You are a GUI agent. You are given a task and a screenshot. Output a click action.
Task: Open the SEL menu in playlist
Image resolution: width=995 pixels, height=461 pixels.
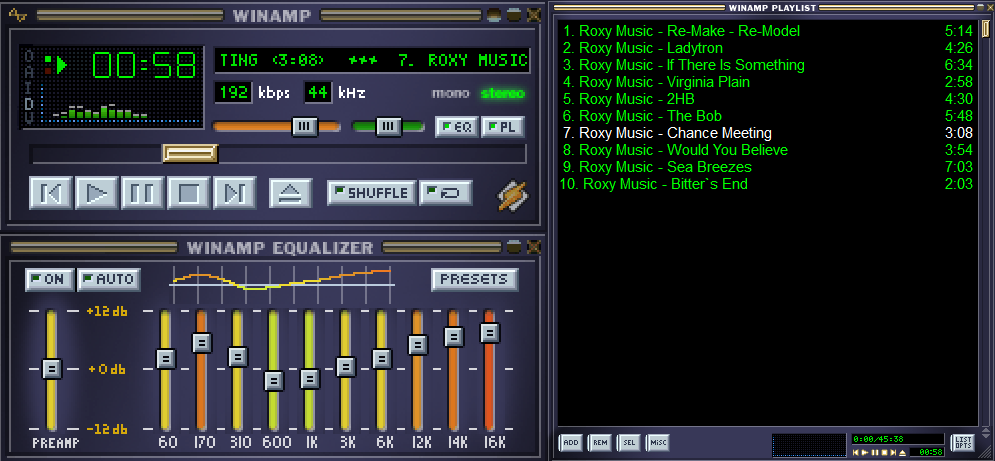coord(628,442)
